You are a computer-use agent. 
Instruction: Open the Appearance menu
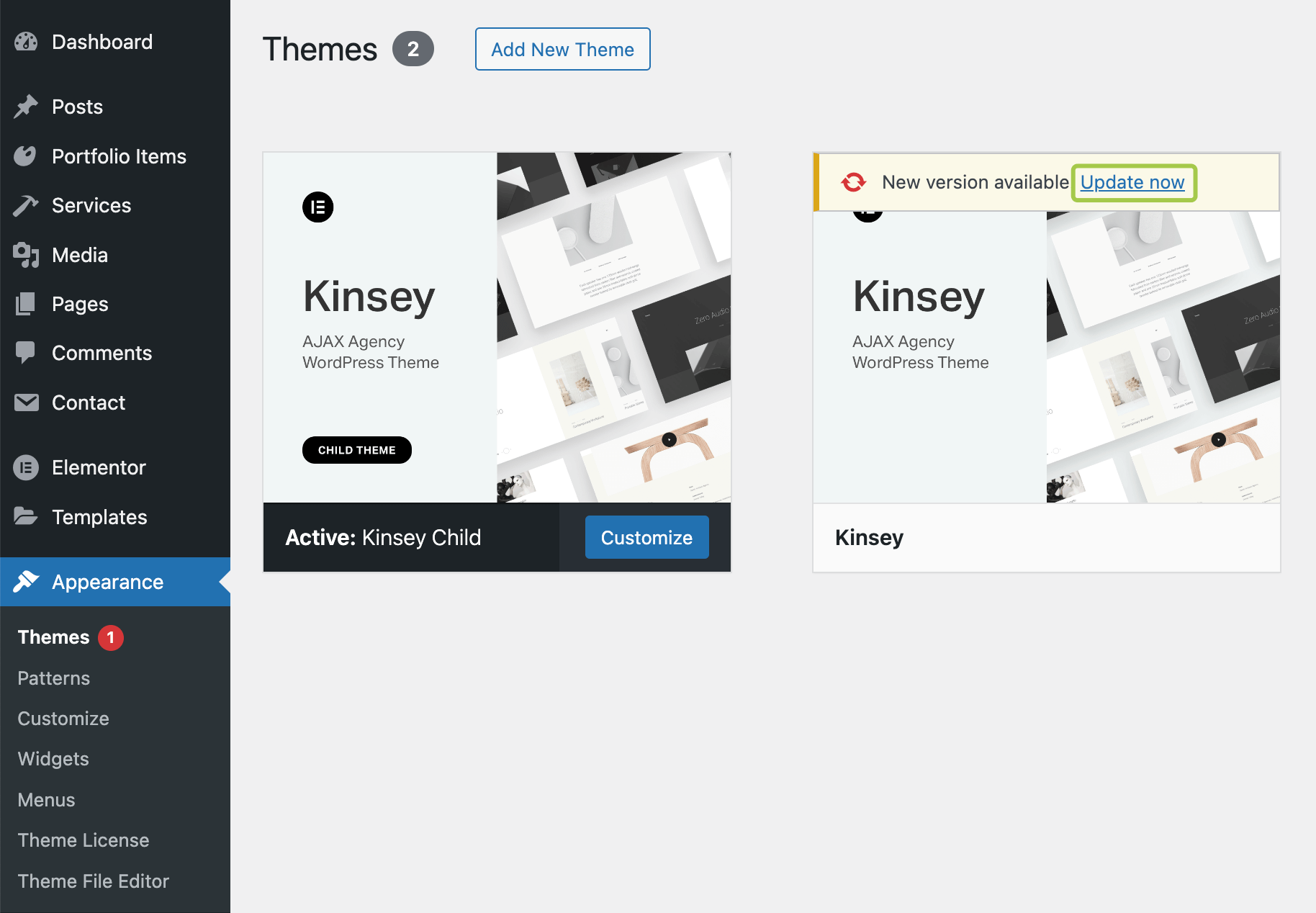click(108, 582)
